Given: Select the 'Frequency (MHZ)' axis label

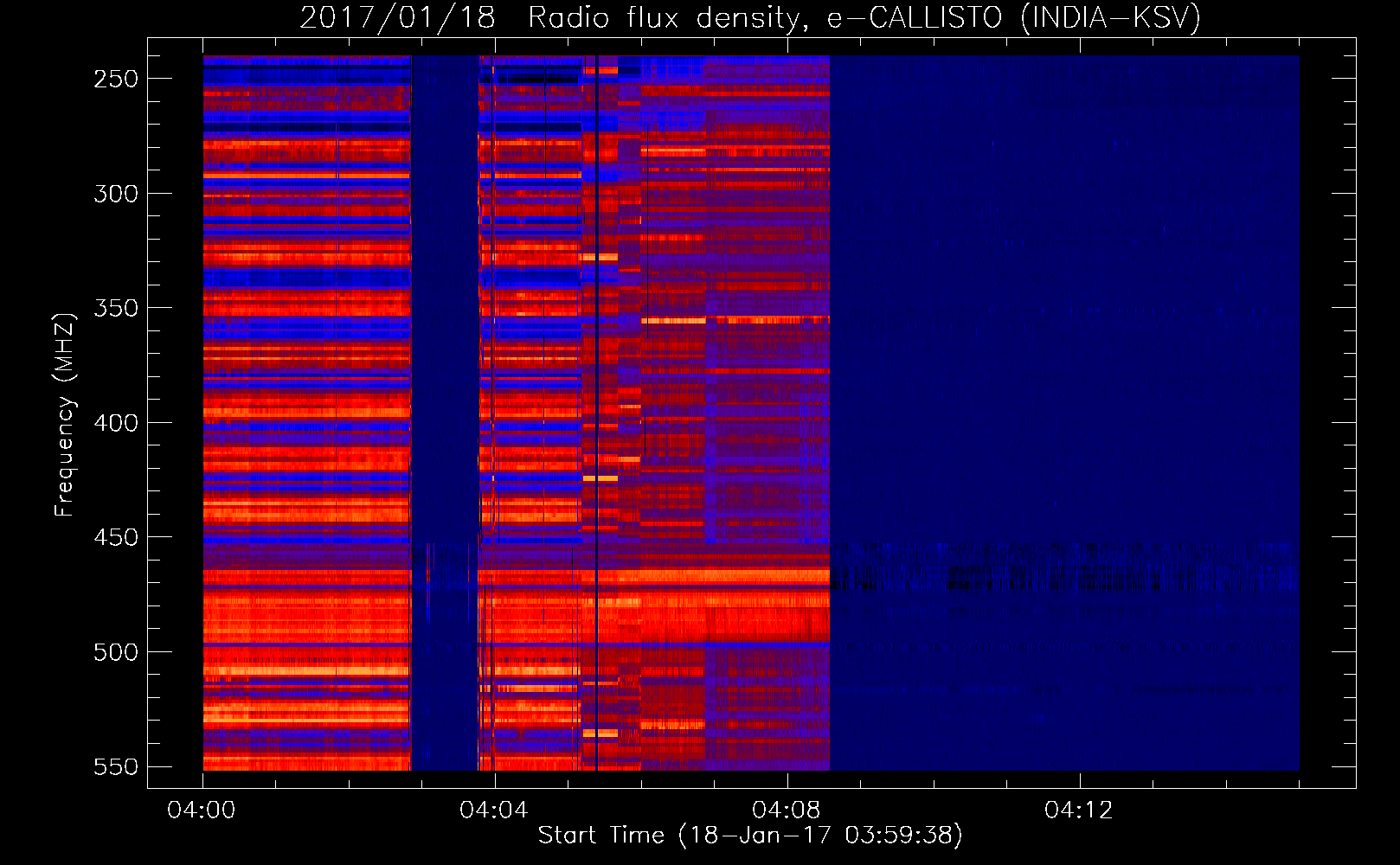Looking at the screenshot, I should 65,415.
